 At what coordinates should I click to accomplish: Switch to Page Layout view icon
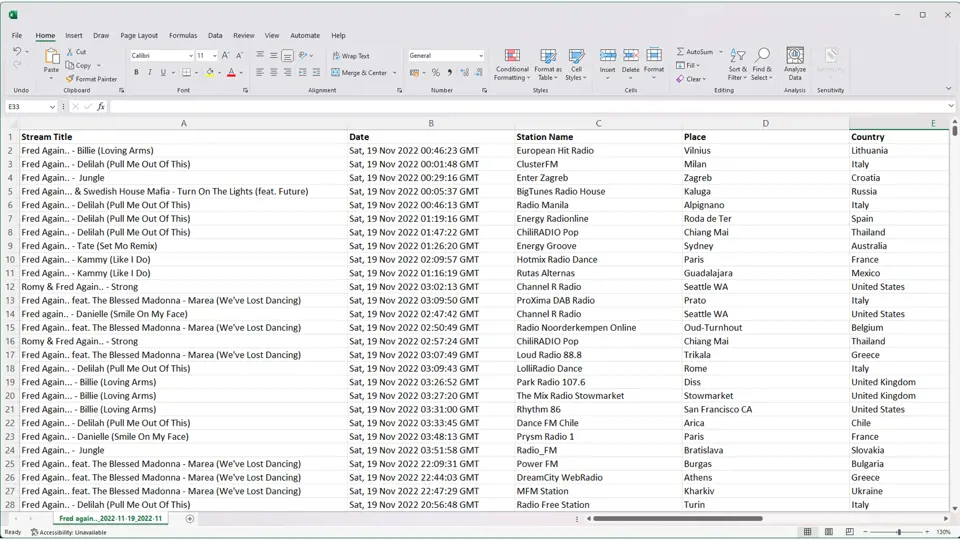pyautogui.click(x=828, y=532)
